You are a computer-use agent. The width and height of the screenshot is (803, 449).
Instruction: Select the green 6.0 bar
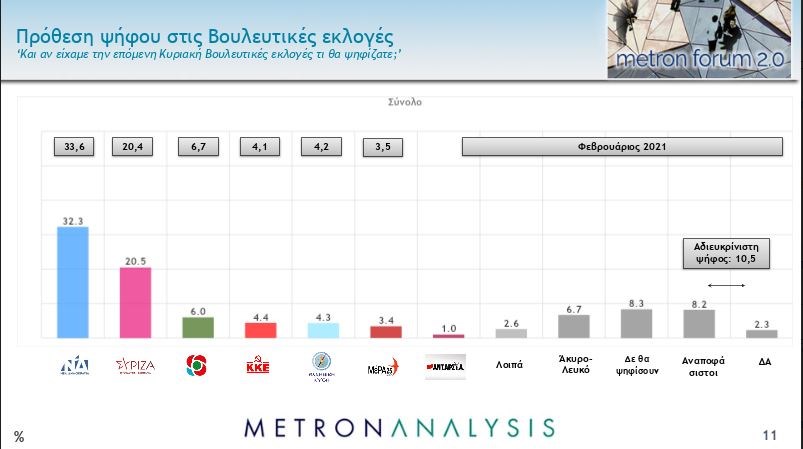[x=197, y=328]
